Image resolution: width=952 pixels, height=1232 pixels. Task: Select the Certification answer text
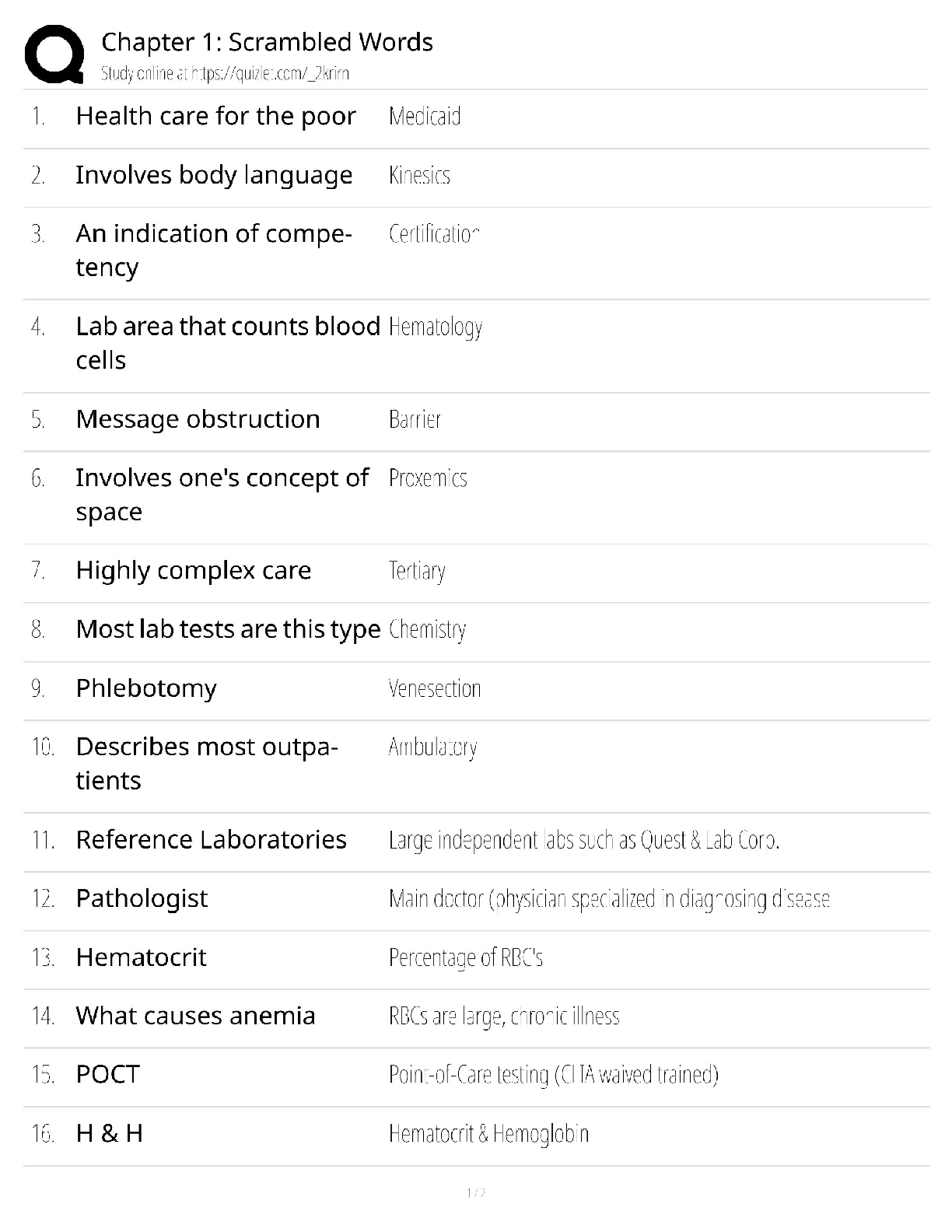(x=434, y=233)
